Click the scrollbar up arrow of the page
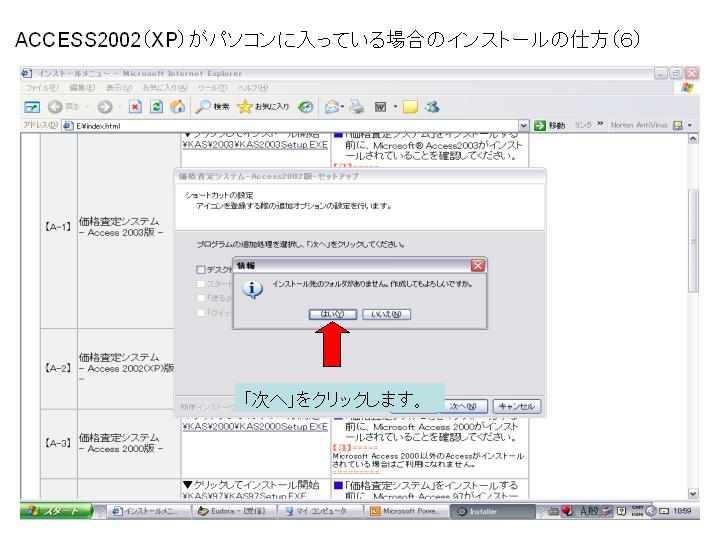This screenshot has height=540, width=720. pos(693,138)
